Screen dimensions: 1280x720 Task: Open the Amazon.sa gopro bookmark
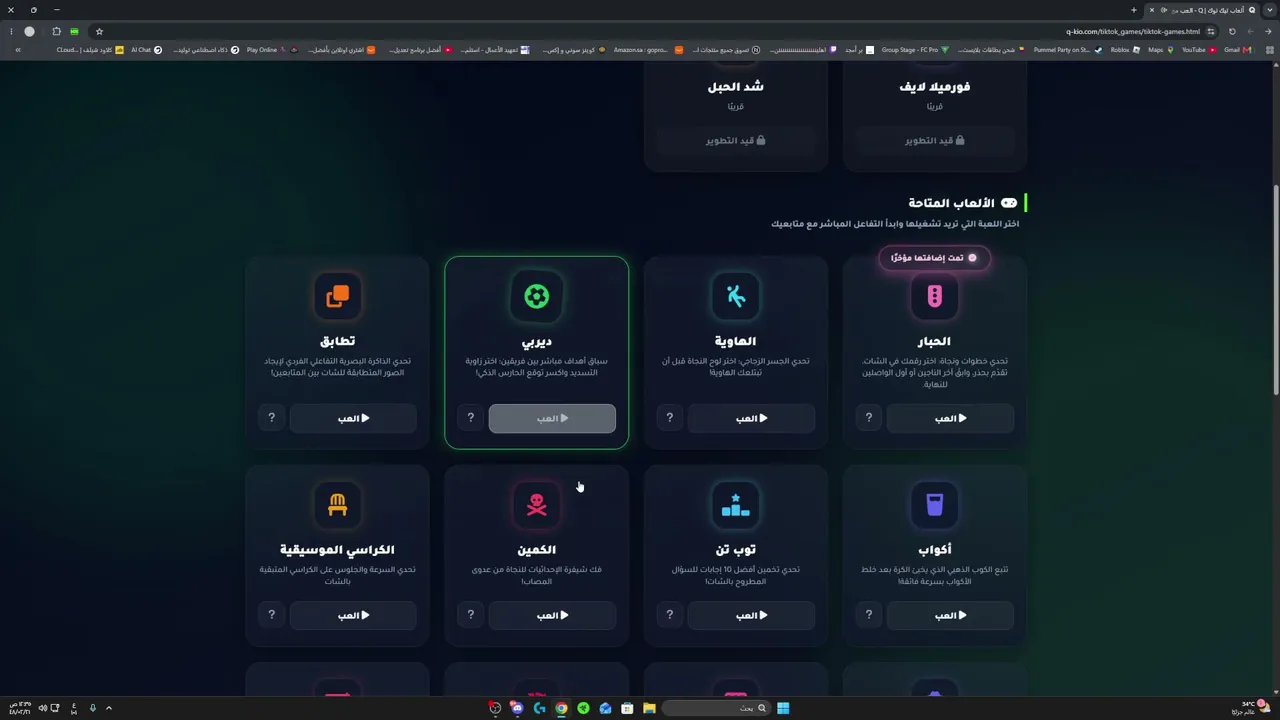[x=648, y=49]
